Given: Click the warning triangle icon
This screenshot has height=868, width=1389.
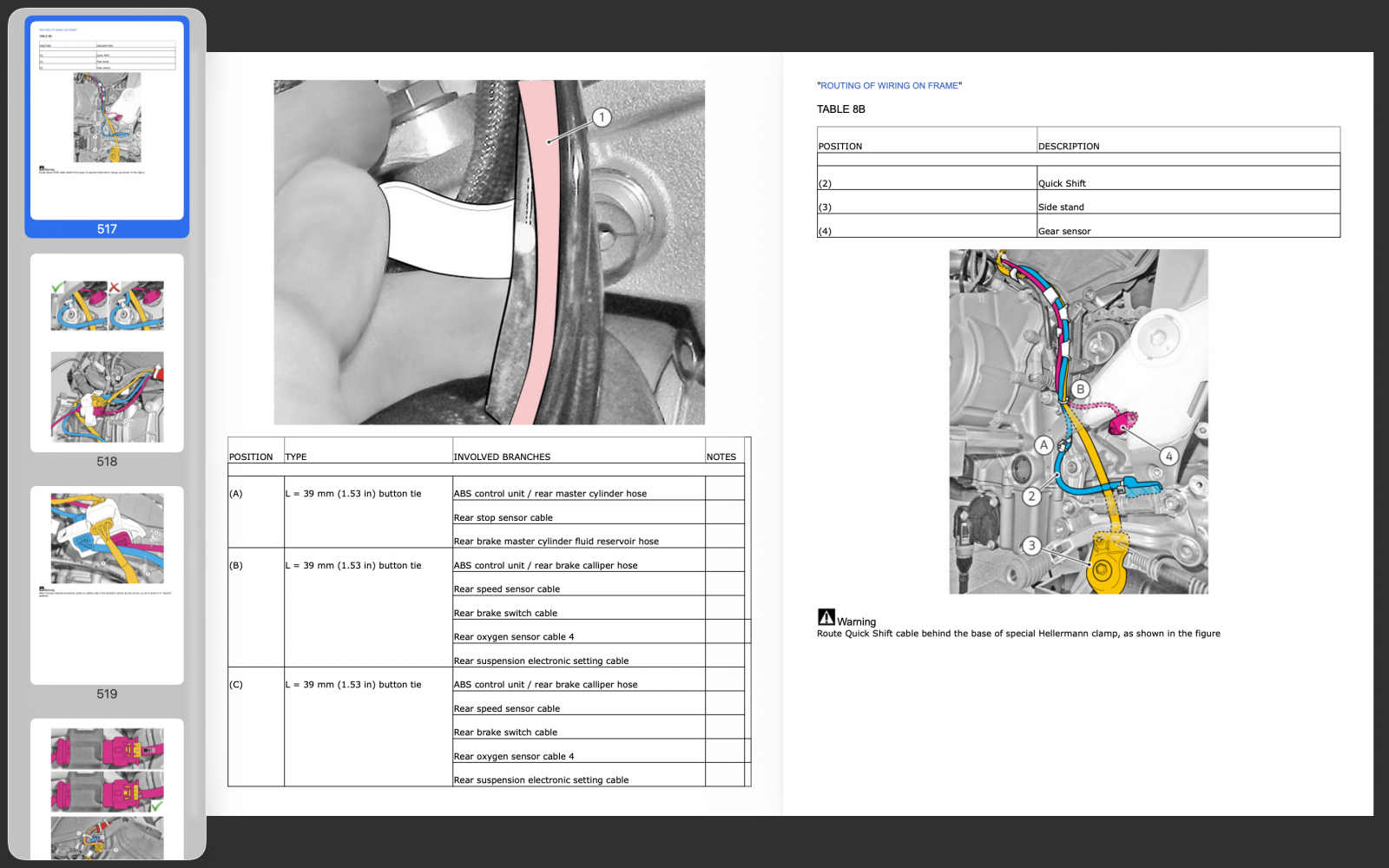Looking at the screenshot, I should [826, 617].
